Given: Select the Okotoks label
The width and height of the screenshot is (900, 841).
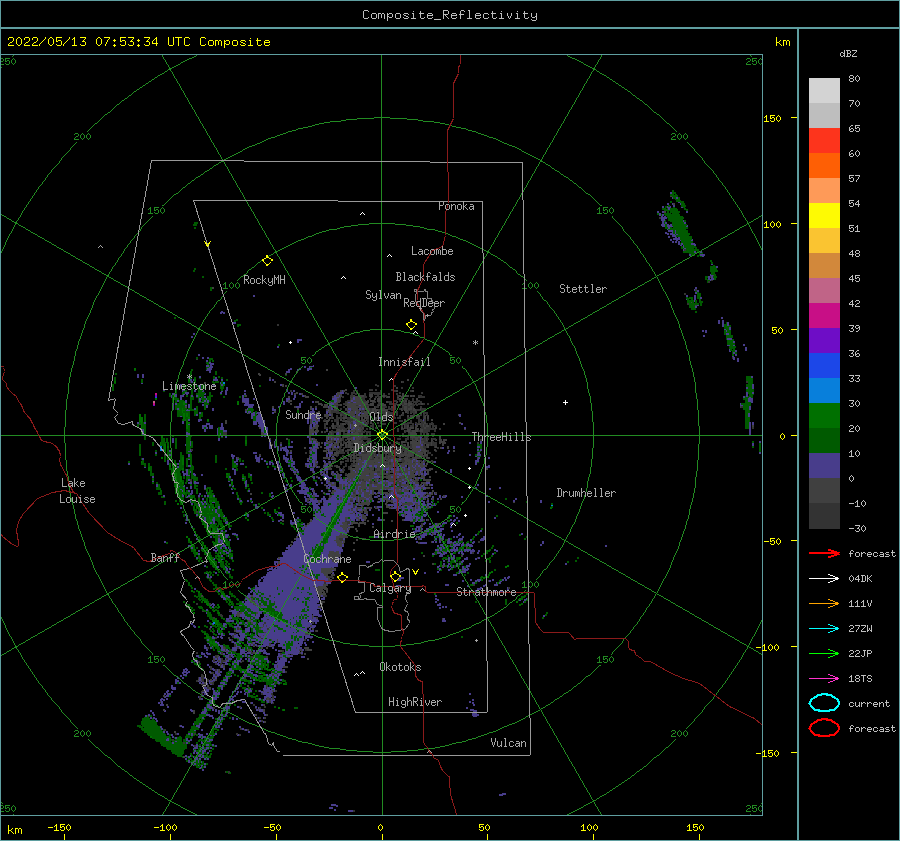Looking at the screenshot, I should [400, 667].
